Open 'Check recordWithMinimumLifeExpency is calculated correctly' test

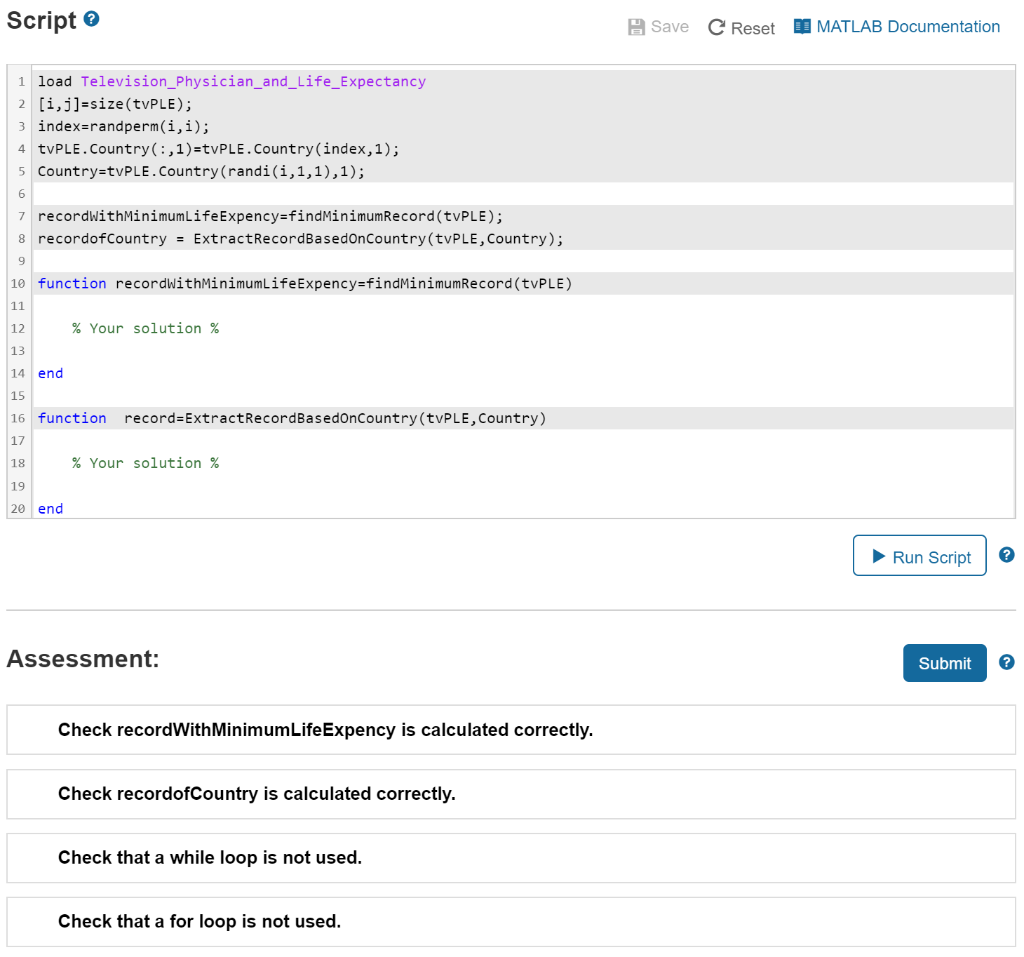511,730
